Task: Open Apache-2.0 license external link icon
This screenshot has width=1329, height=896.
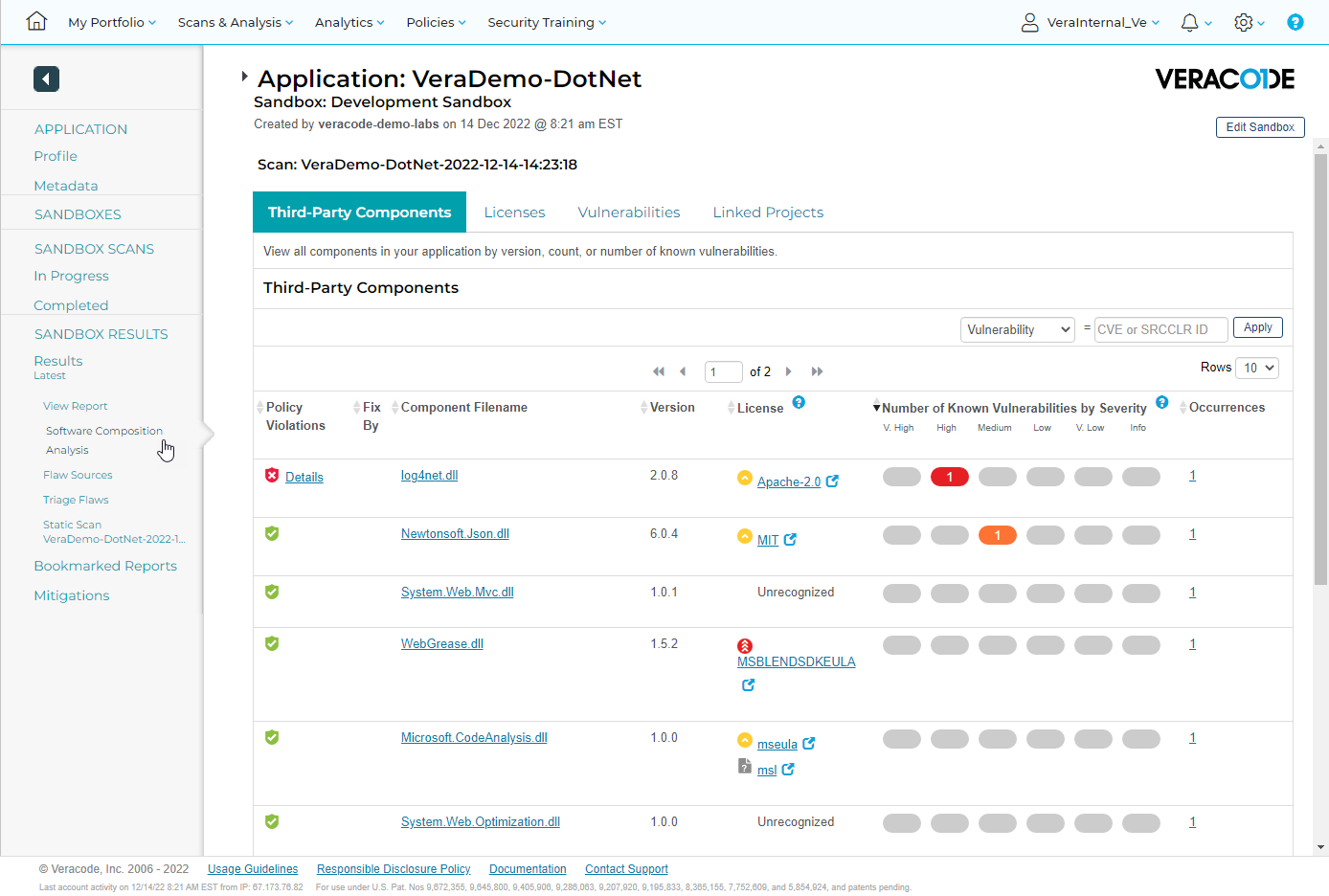Action: click(832, 482)
